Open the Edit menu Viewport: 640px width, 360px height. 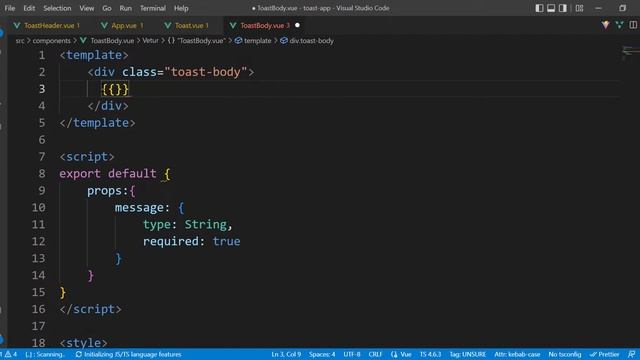tap(29, 8)
